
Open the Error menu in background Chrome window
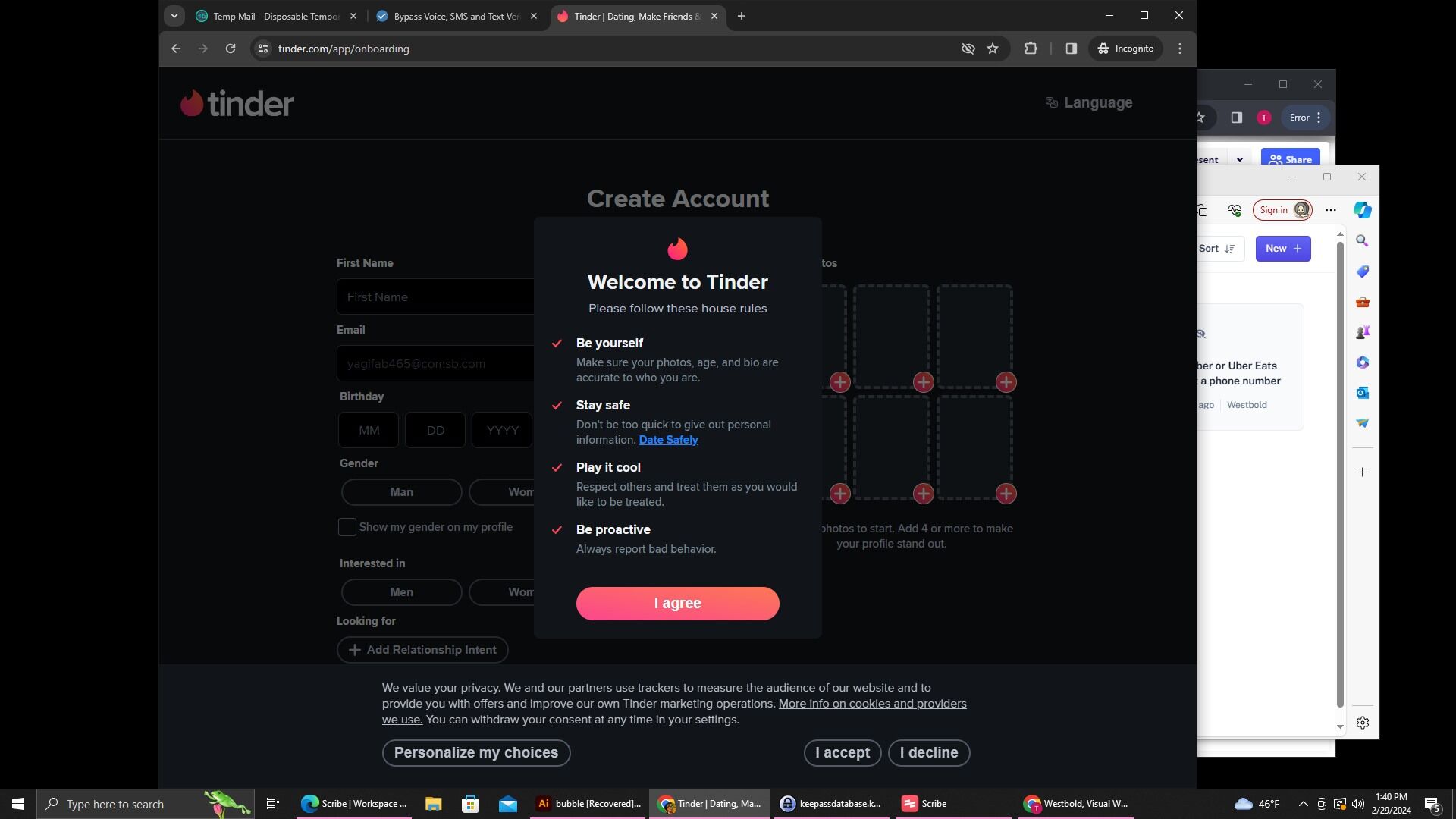tap(1305, 118)
